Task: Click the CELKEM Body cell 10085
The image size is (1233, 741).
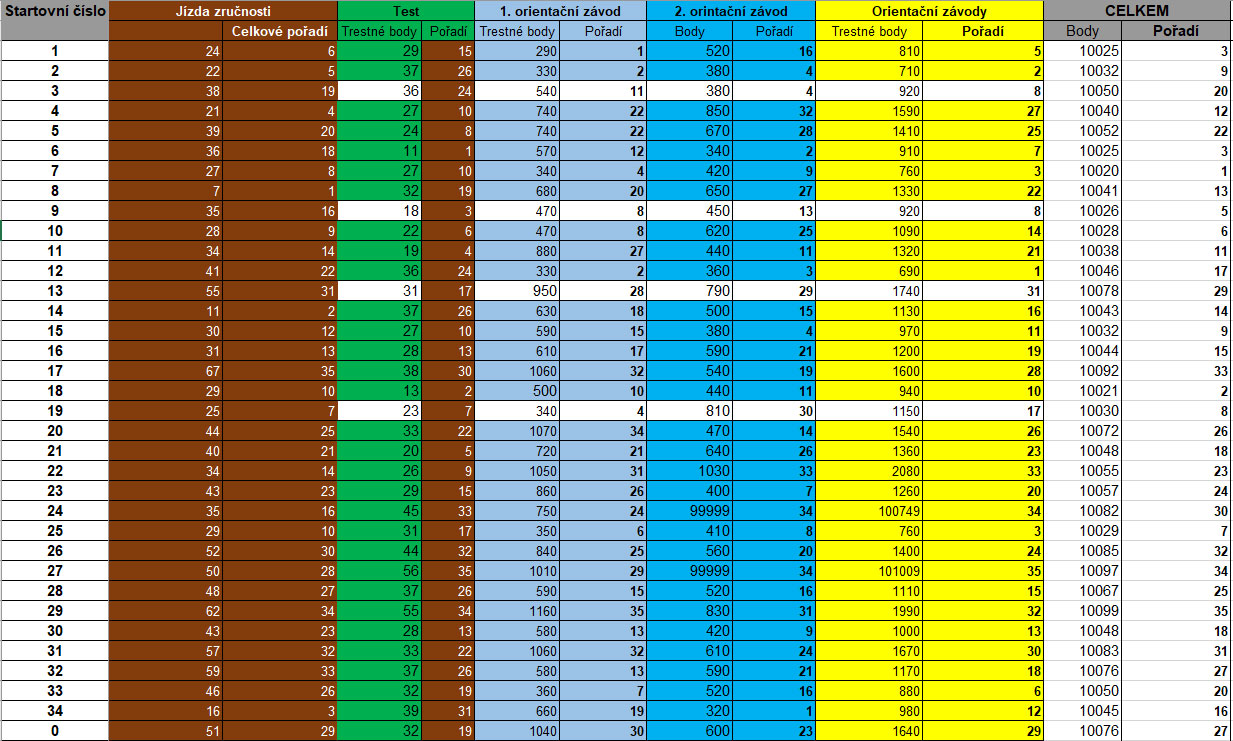Action: pos(1083,549)
